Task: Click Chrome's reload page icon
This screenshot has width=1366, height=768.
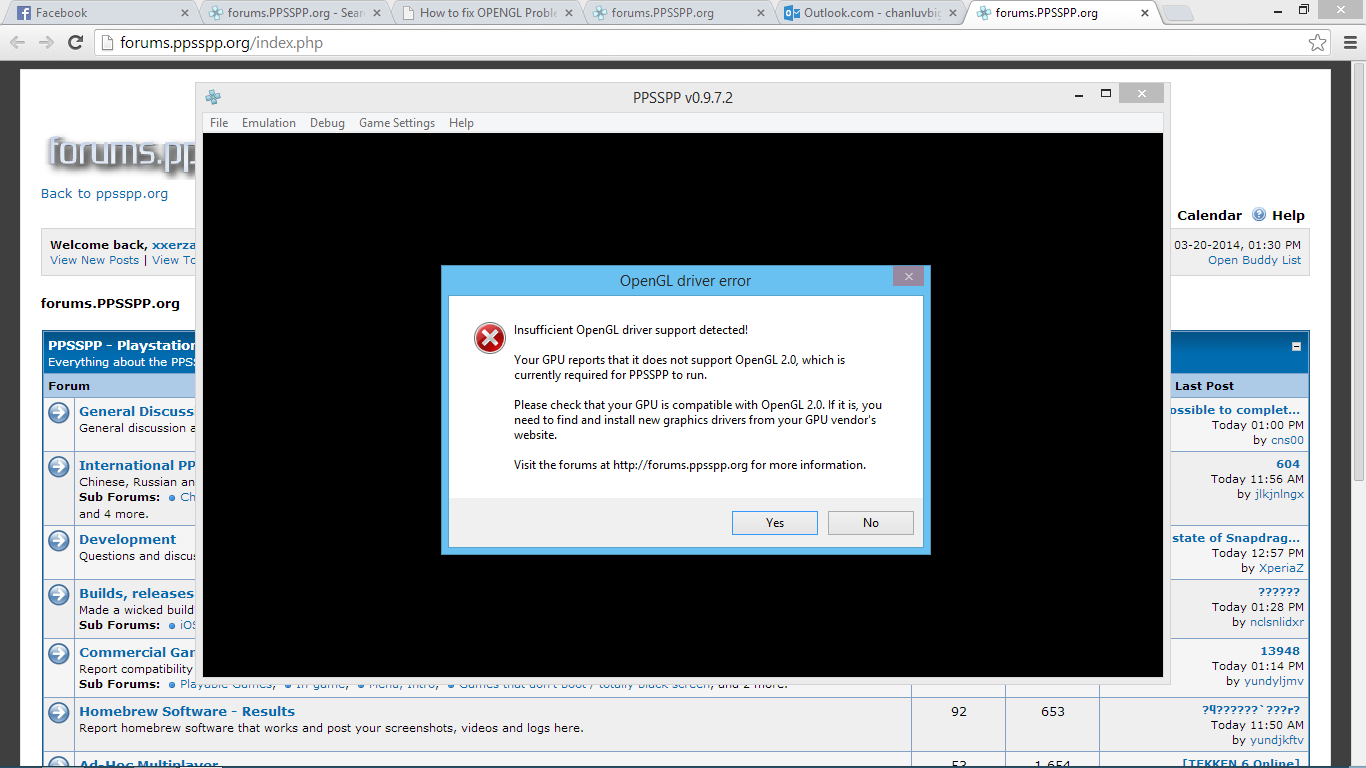Action: 75,43
